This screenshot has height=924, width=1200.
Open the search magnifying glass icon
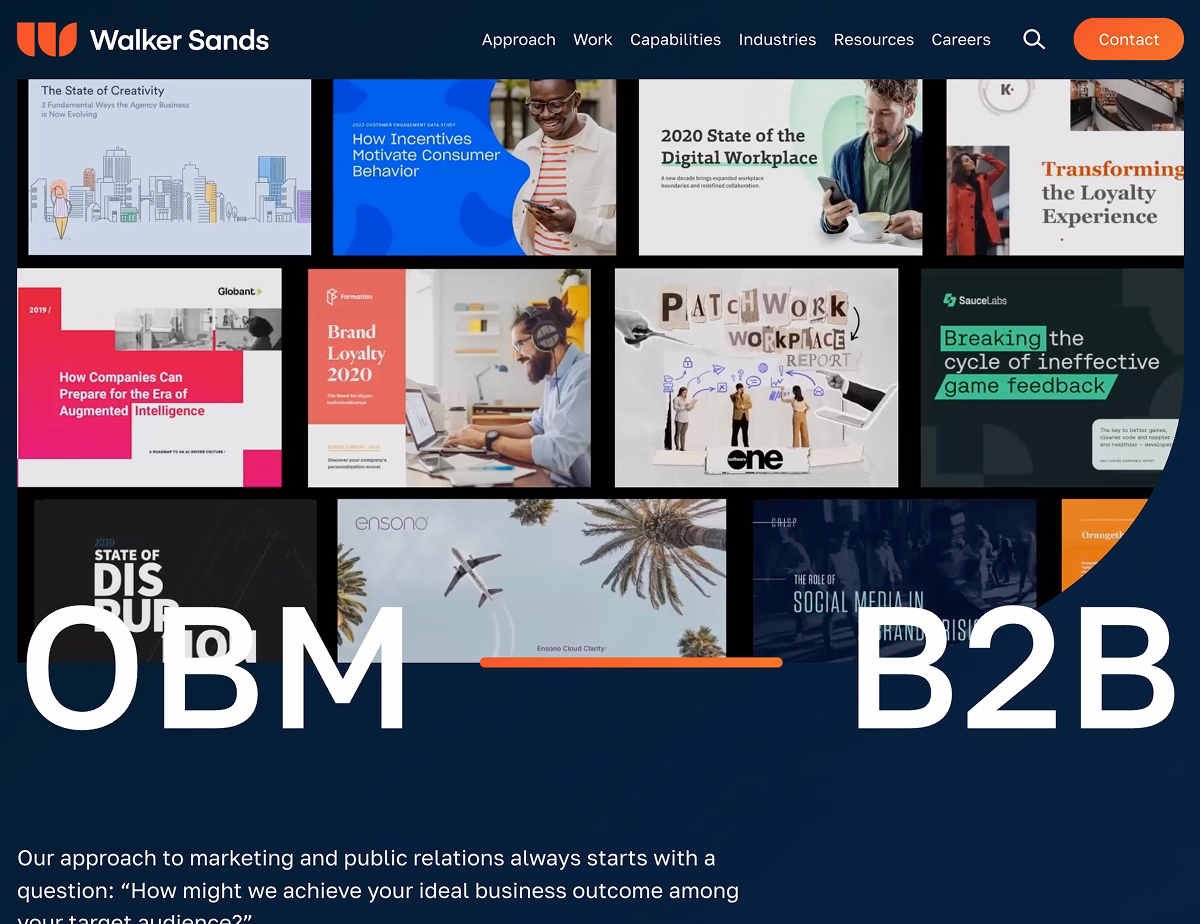click(x=1033, y=39)
